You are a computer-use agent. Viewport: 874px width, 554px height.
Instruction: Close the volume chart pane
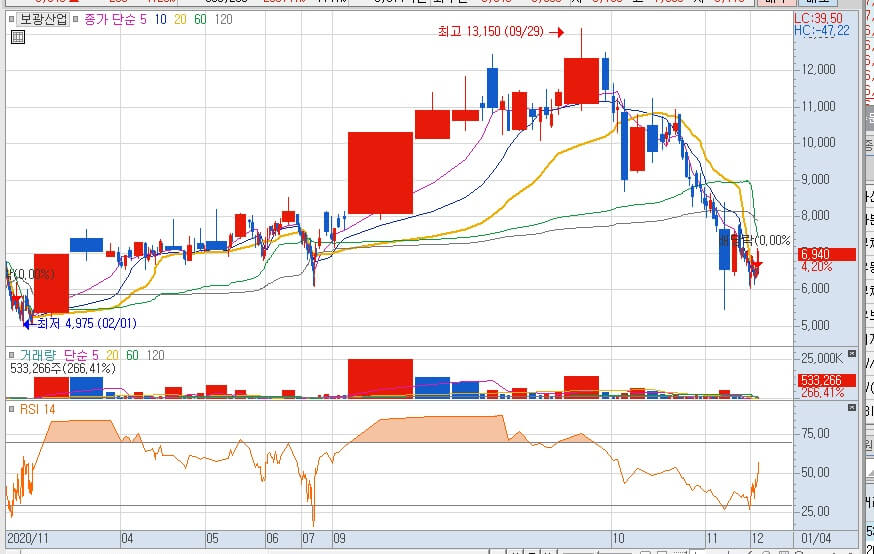[x=852, y=354]
